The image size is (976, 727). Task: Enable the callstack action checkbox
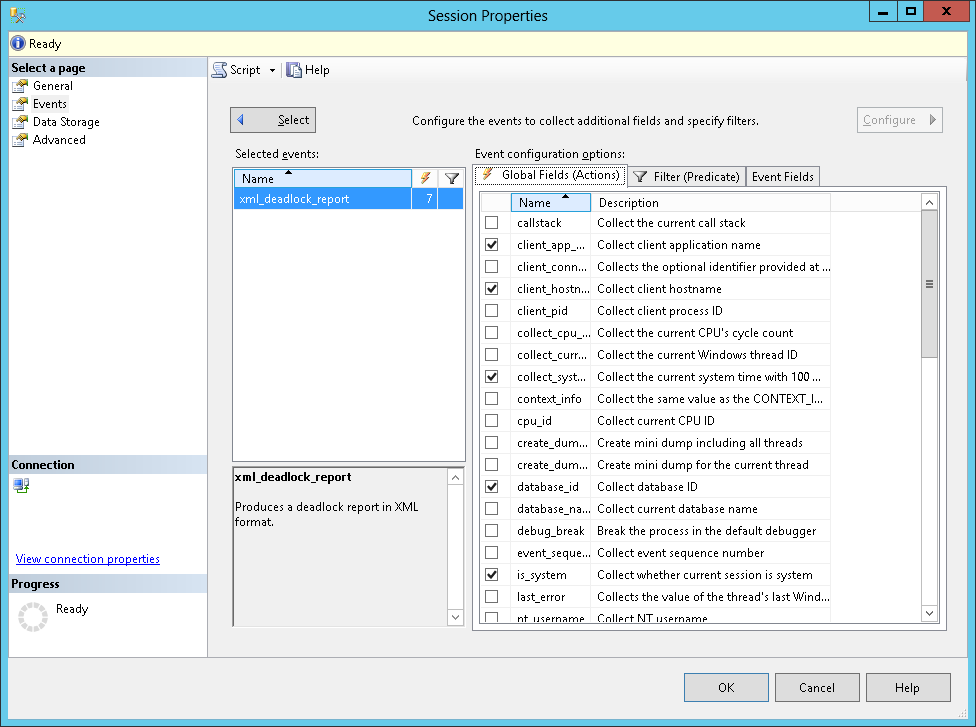click(491, 223)
